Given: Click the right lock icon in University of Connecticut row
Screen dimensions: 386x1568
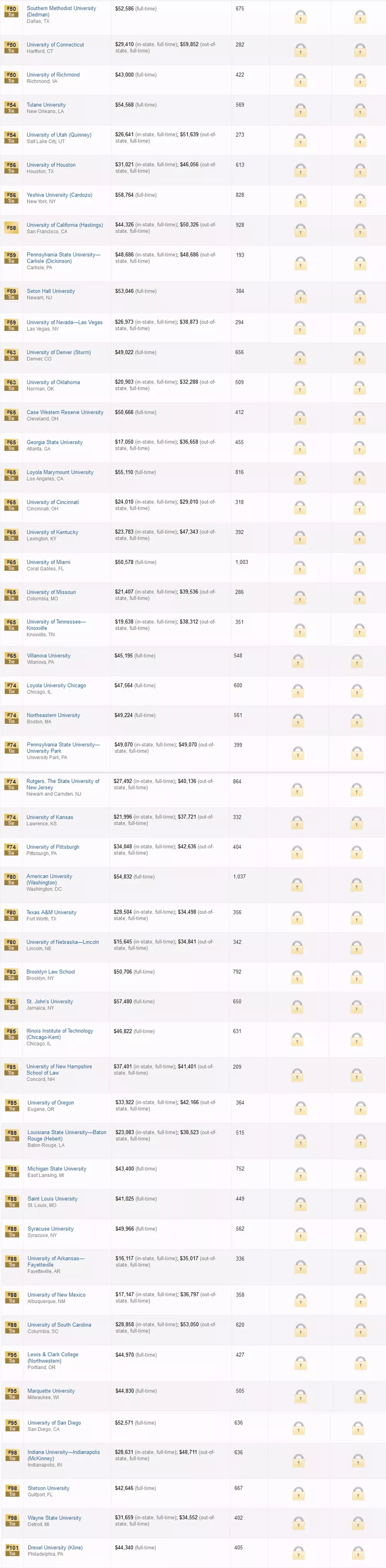Looking at the screenshot, I should coord(360,50).
